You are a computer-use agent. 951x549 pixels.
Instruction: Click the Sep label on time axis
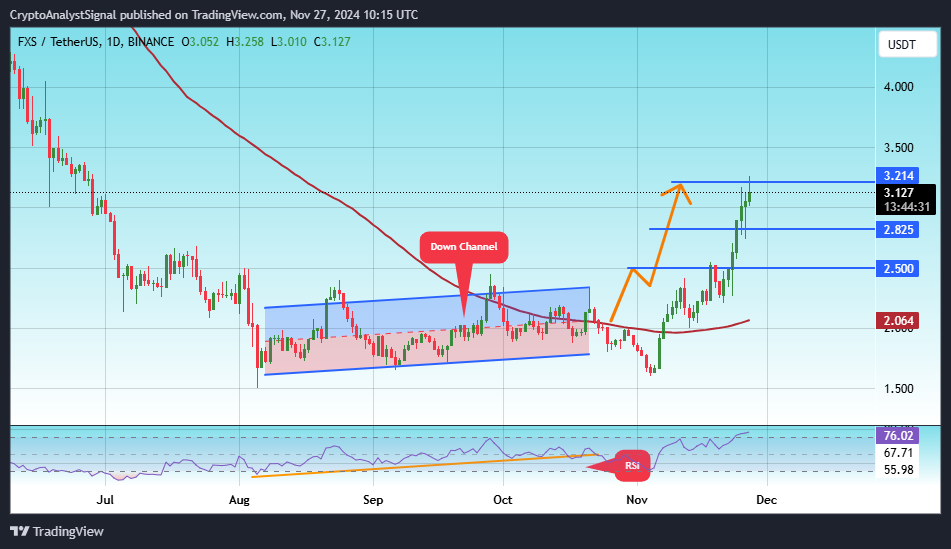point(373,500)
